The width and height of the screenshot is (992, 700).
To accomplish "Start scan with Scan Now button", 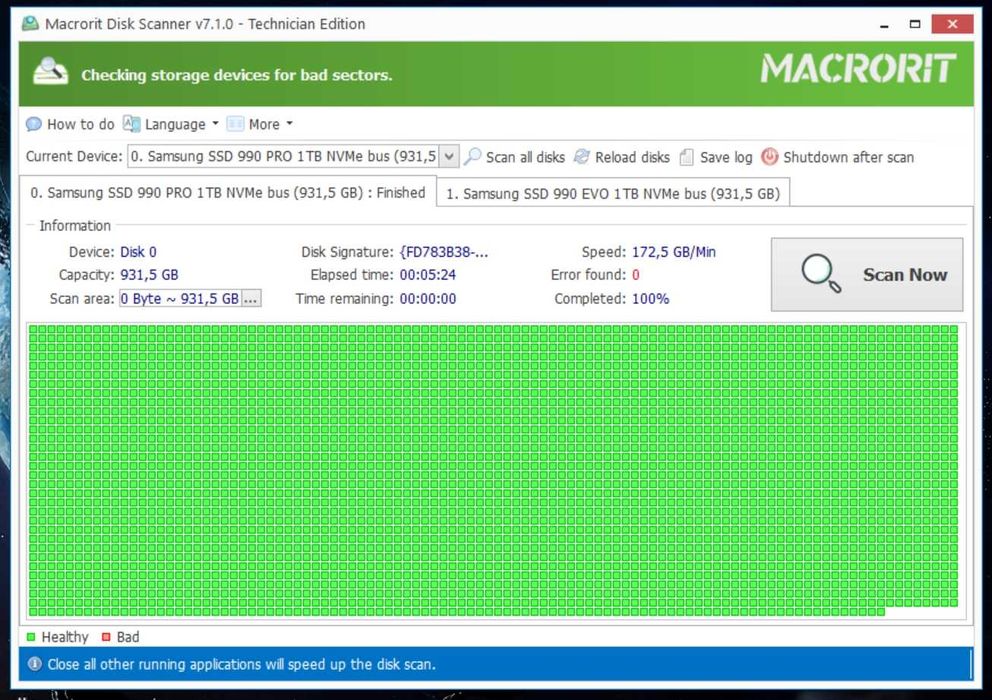I will [x=867, y=274].
